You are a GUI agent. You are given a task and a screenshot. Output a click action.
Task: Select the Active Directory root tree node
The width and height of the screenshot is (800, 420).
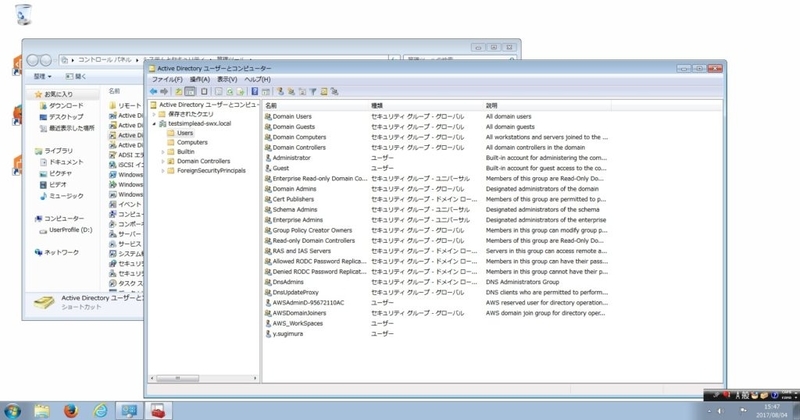coord(205,105)
